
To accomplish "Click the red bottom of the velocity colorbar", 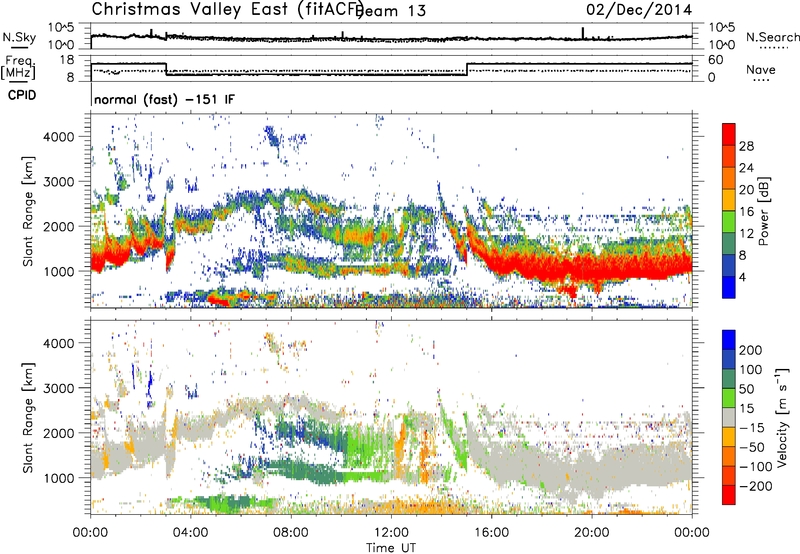I will click(x=729, y=495).
